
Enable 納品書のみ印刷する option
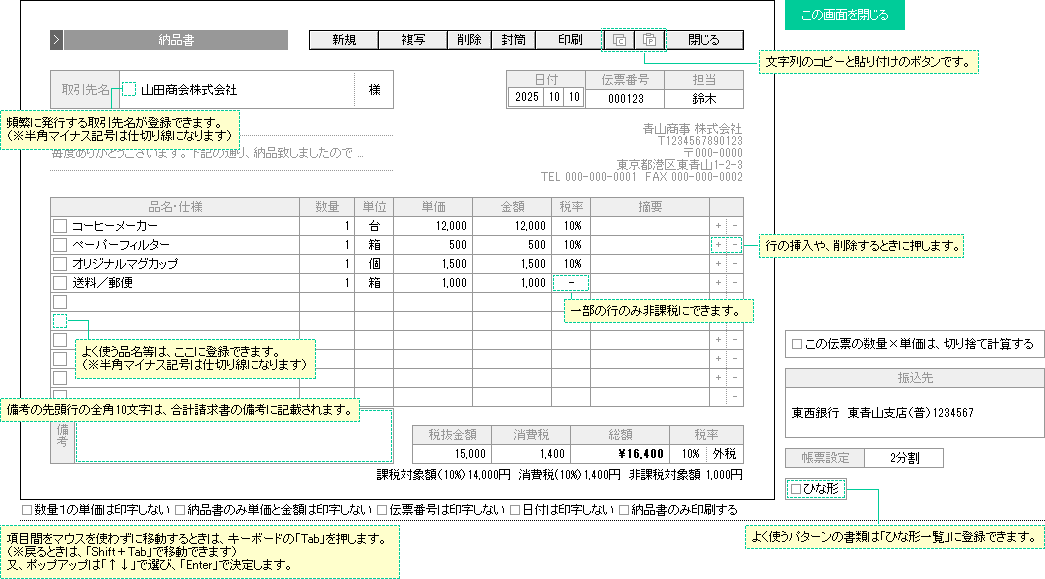pos(624,510)
